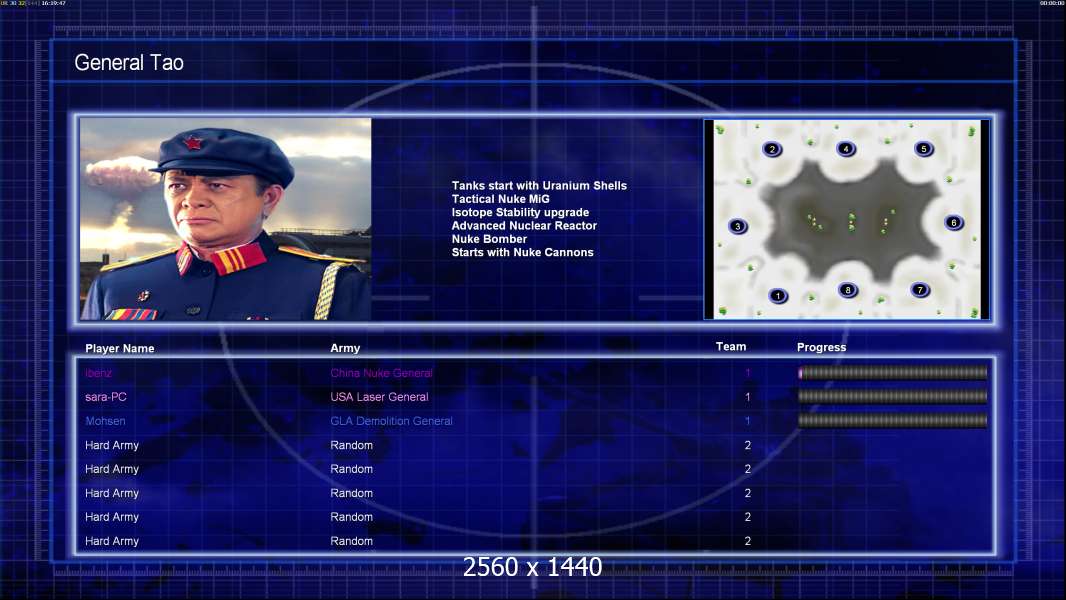Click the General Tao title text
Image resolution: width=1066 pixels, height=600 pixels.
click(x=128, y=63)
